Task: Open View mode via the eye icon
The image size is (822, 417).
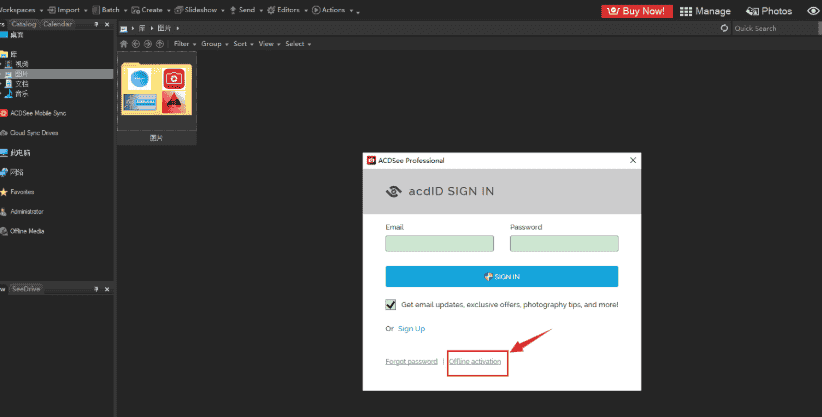Action: (812, 11)
